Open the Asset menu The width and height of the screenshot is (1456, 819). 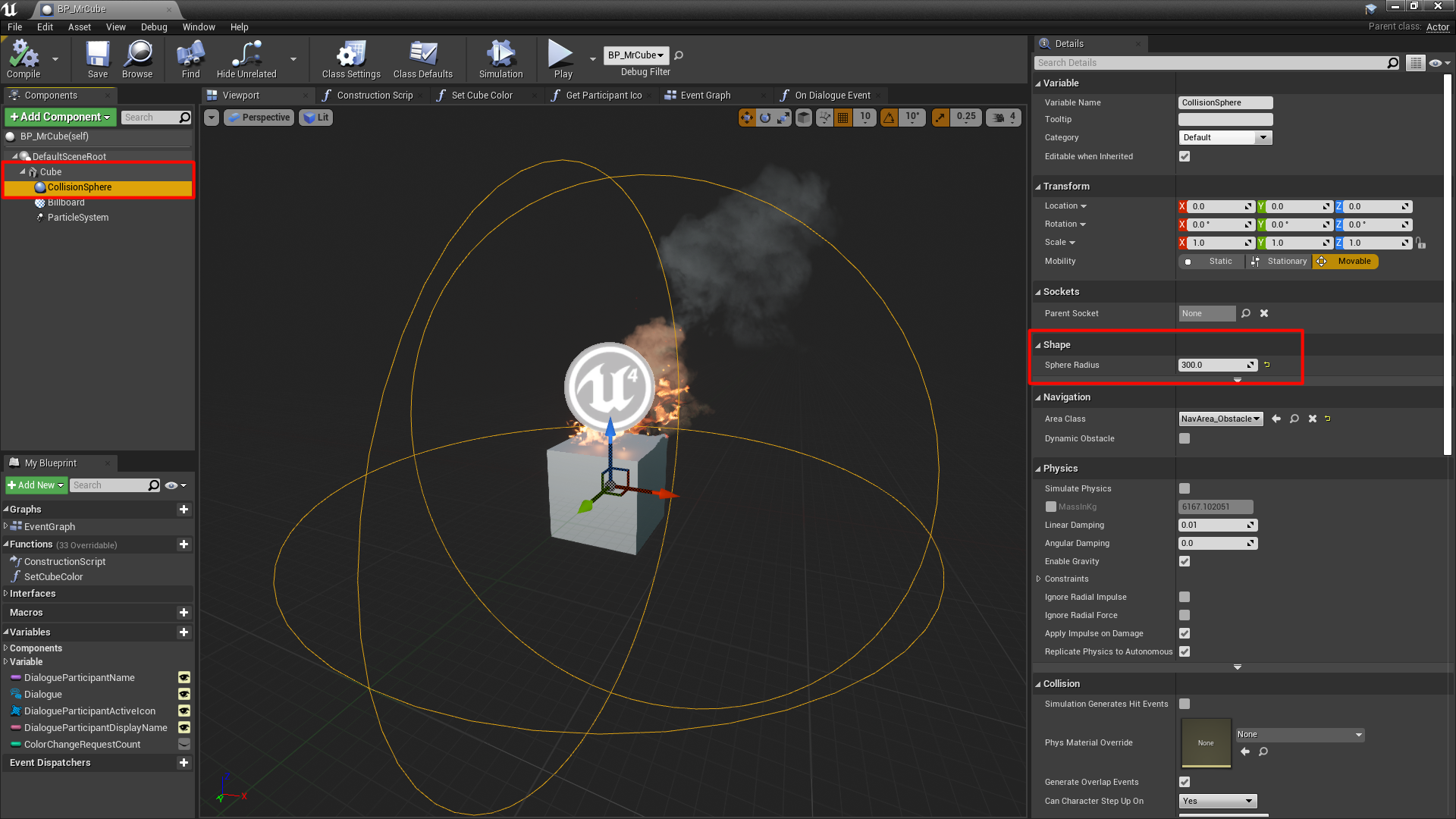[79, 27]
